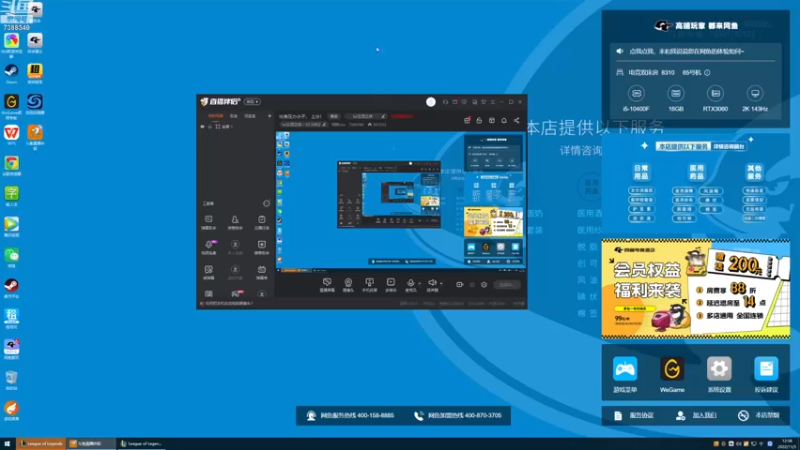Viewport: 800px width, 450px height.
Task: Click the circular icon beside the toolbox heading
Action: pyautogui.click(x=266, y=204)
